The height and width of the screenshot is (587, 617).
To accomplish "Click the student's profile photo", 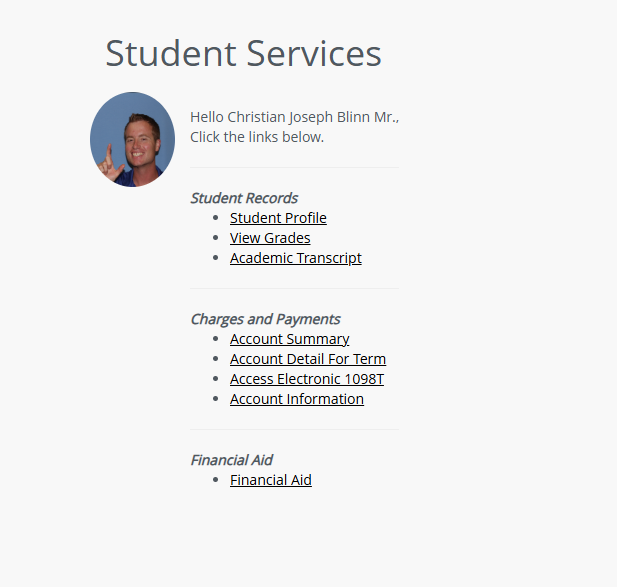I will pos(132,140).
